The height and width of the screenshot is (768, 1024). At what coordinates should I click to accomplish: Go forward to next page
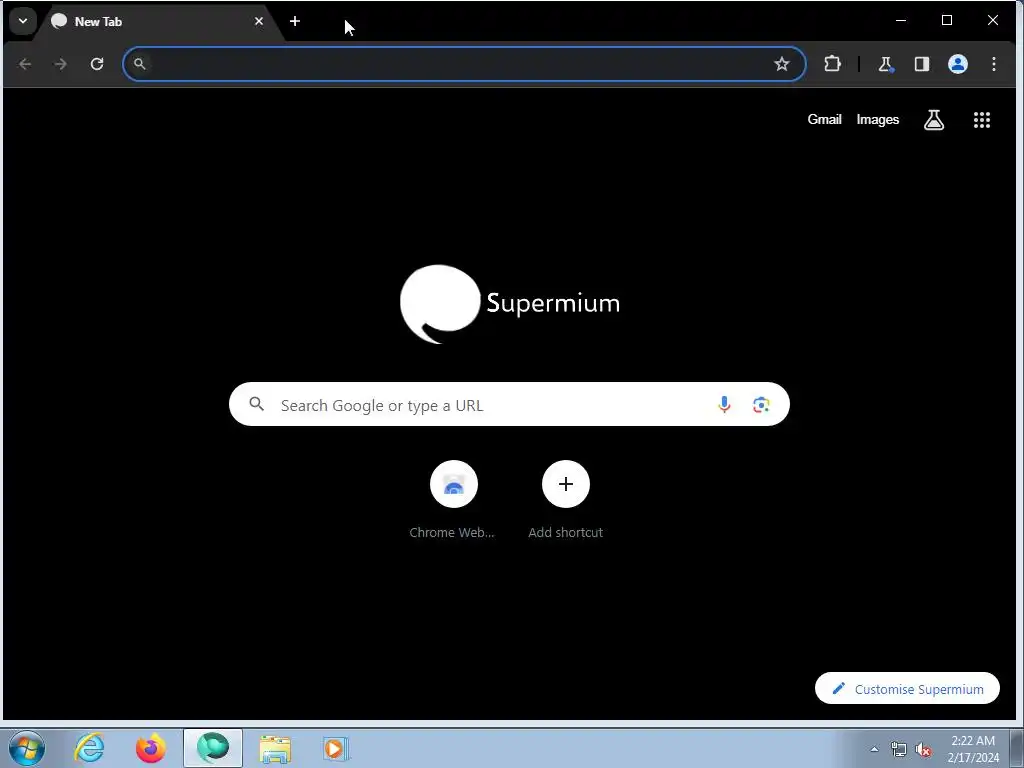pyautogui.click(x=61, y=64)
